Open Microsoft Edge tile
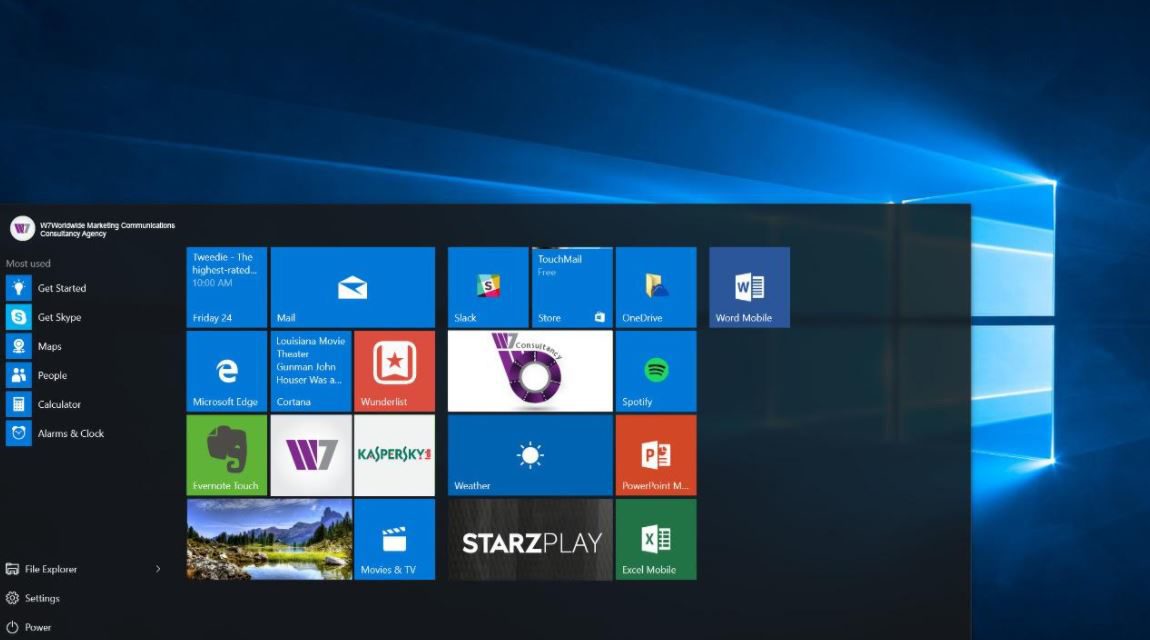 (x=227, y=371)
